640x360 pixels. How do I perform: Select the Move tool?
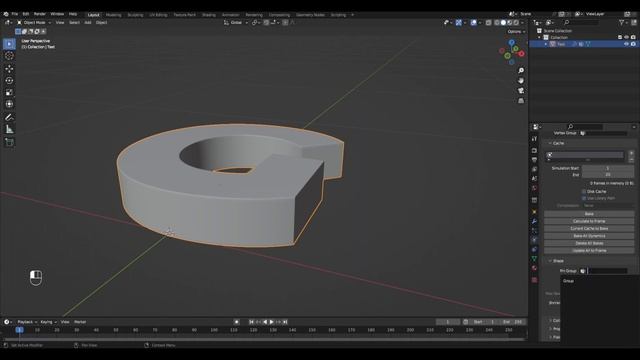[9, 69]
